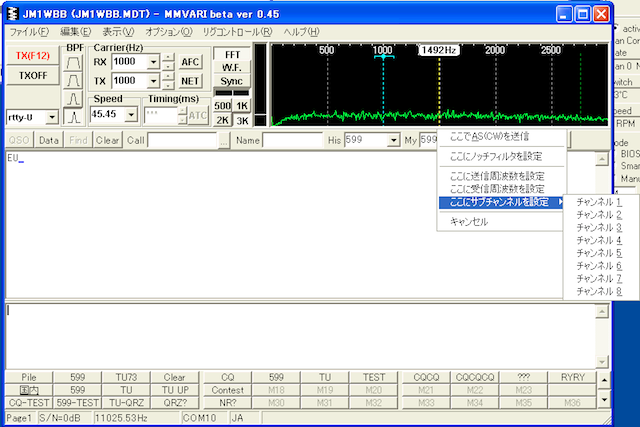
Task: Click the CQCQCQ macro button
Action: tap(475, 377)
